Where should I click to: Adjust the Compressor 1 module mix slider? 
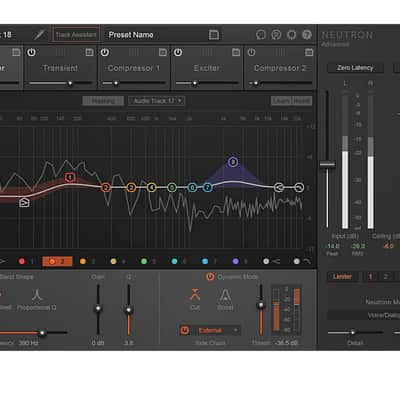click(x=133, y=83)
